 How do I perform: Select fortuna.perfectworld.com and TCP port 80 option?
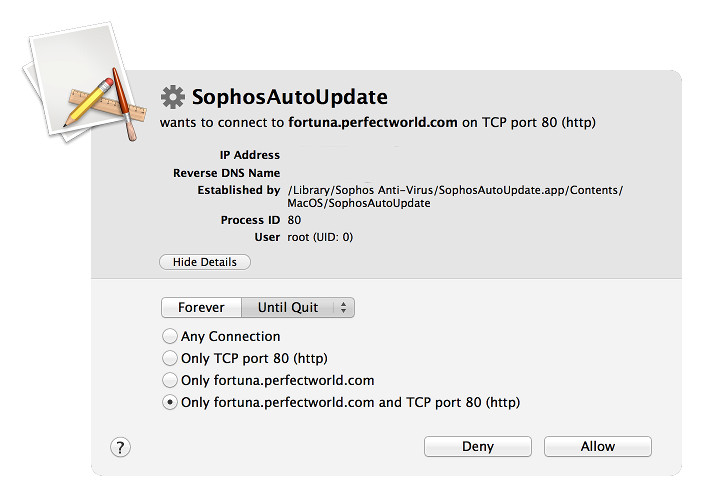coord(170,402)
